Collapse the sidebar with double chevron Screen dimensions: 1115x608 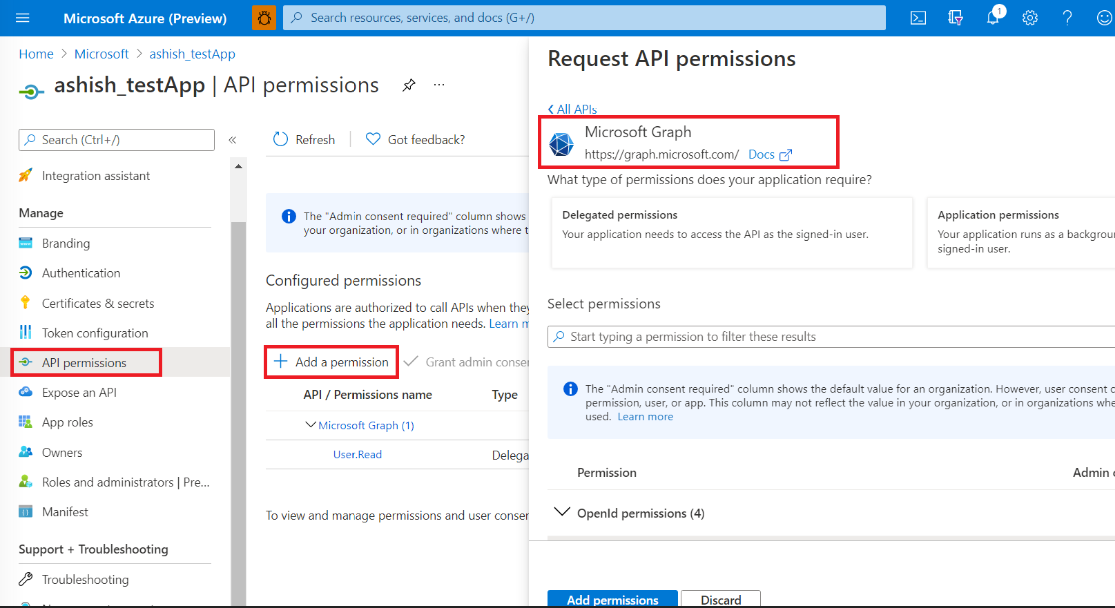point(233,140)
